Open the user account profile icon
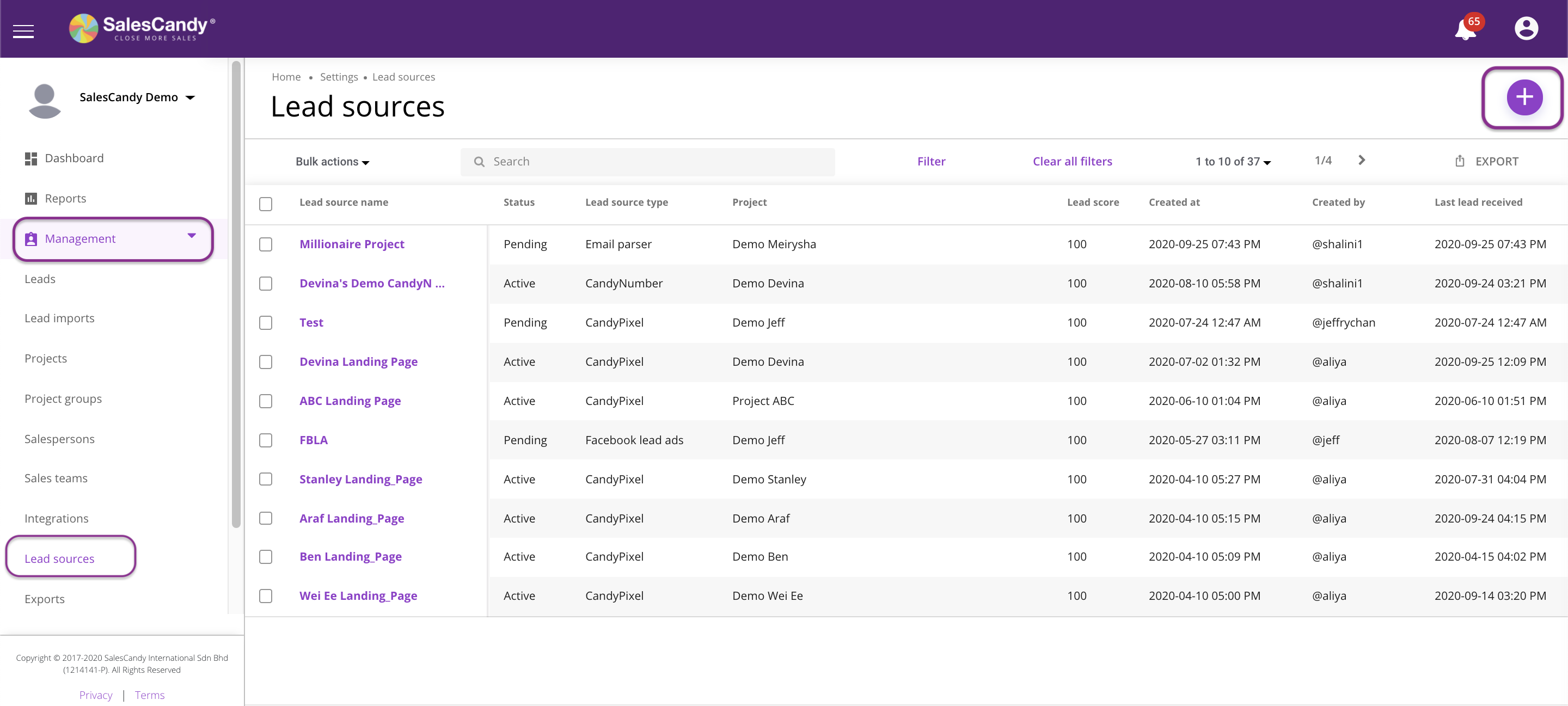 pos(1526,29)
